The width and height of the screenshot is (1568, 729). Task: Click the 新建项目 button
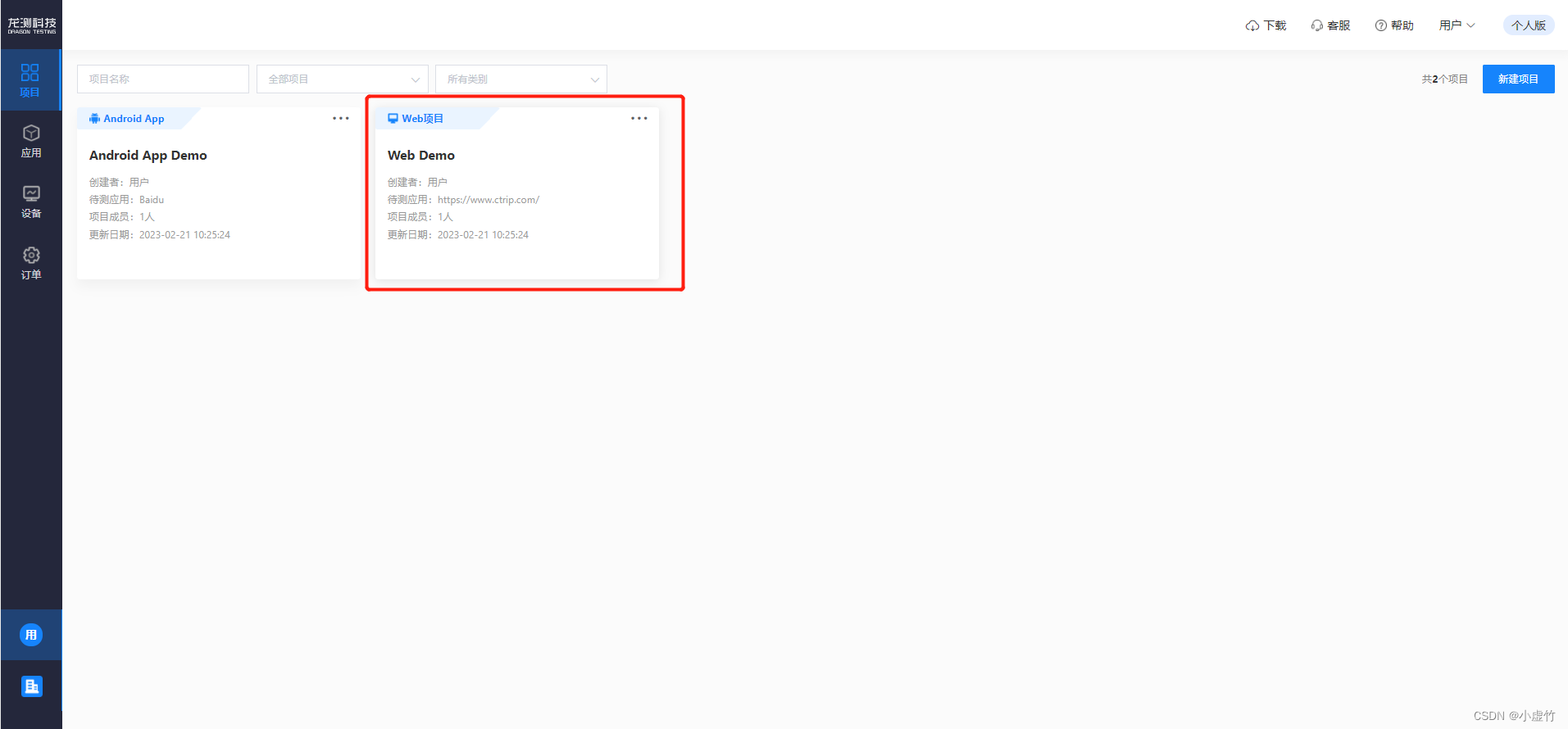coord(1518,79)
